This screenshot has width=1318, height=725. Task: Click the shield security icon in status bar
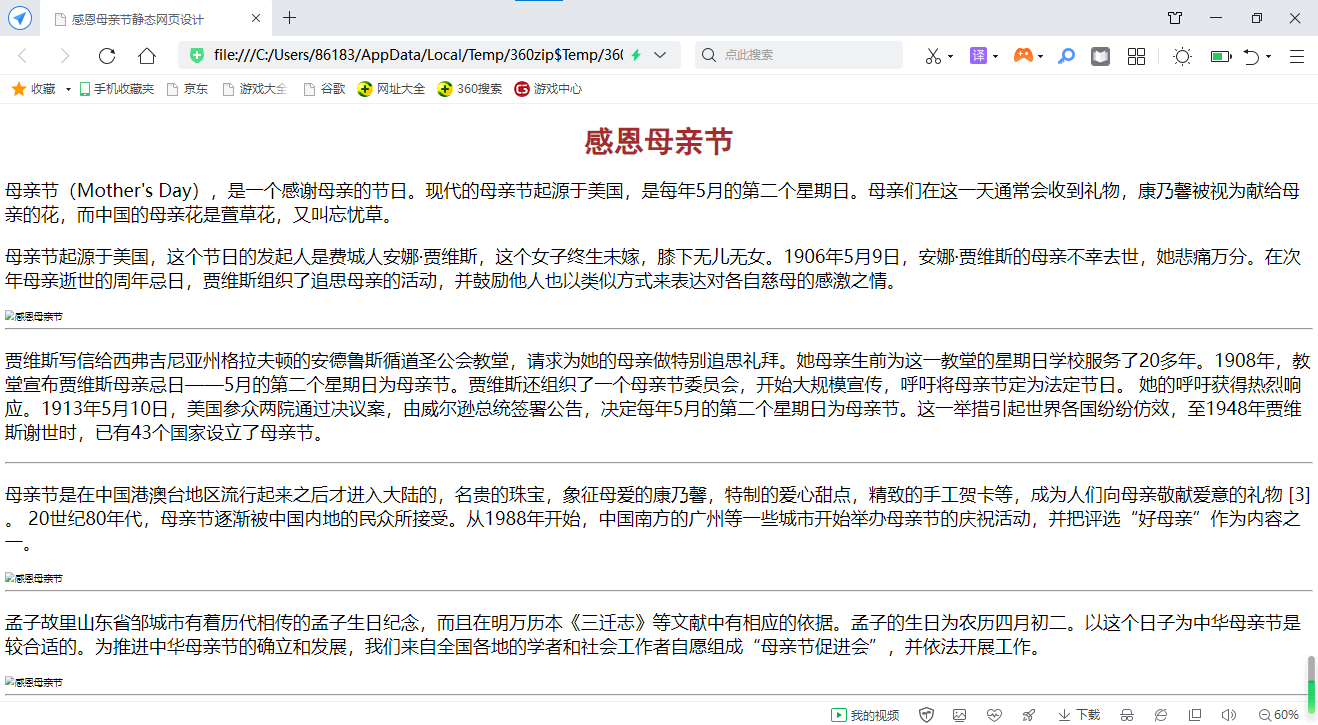point(926,715)
